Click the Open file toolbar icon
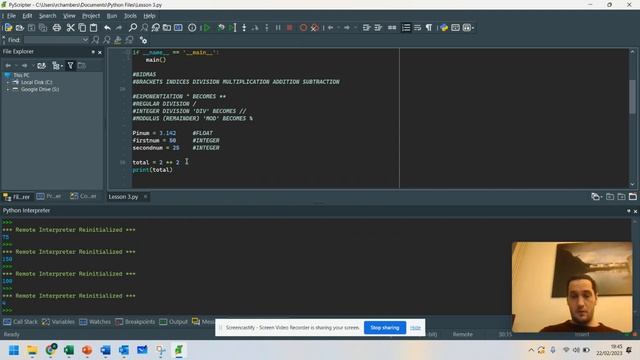 tap(19, 28)
